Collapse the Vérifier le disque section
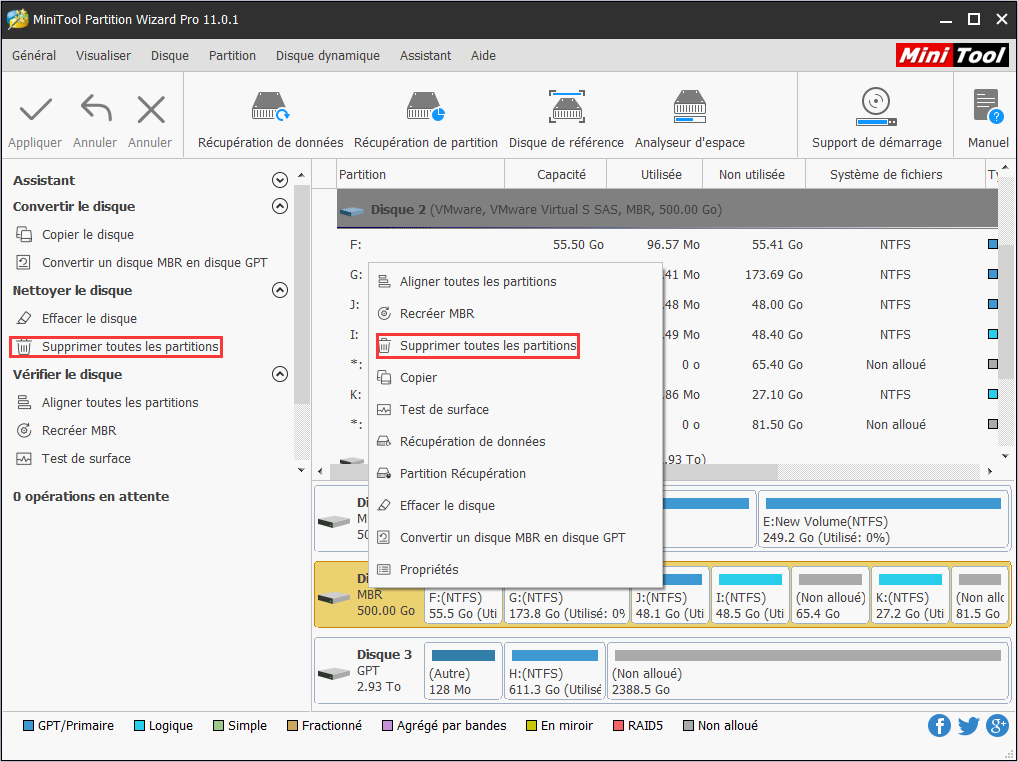Image resolution: width=1018 pixels, height=762 pixels. click(280, 375)
